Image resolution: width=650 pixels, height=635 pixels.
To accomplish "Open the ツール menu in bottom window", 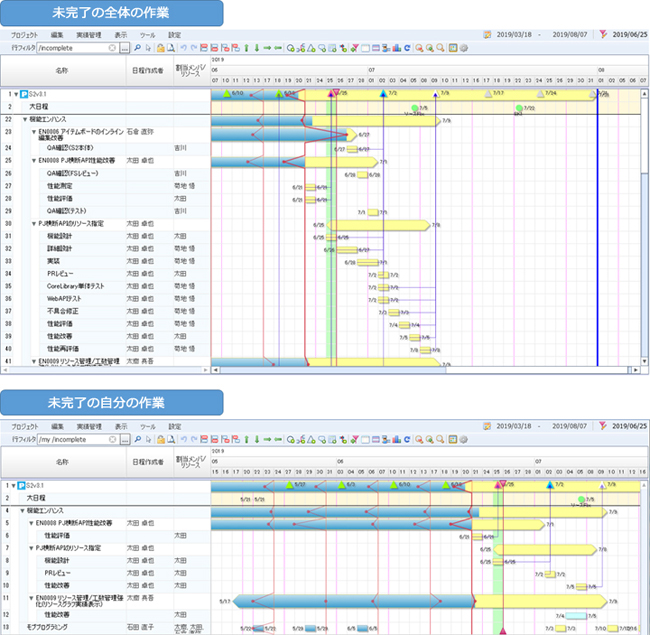I will [x=147, y=426].
